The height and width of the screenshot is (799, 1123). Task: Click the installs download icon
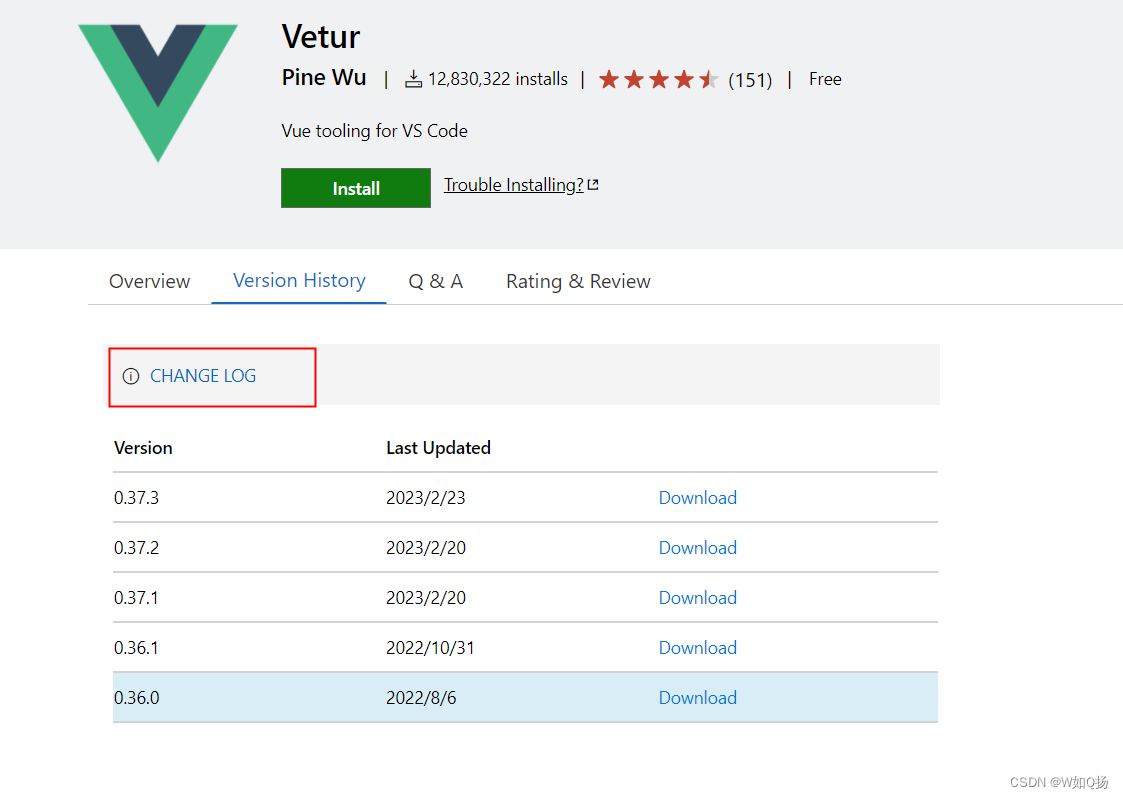tap(414, 78)
